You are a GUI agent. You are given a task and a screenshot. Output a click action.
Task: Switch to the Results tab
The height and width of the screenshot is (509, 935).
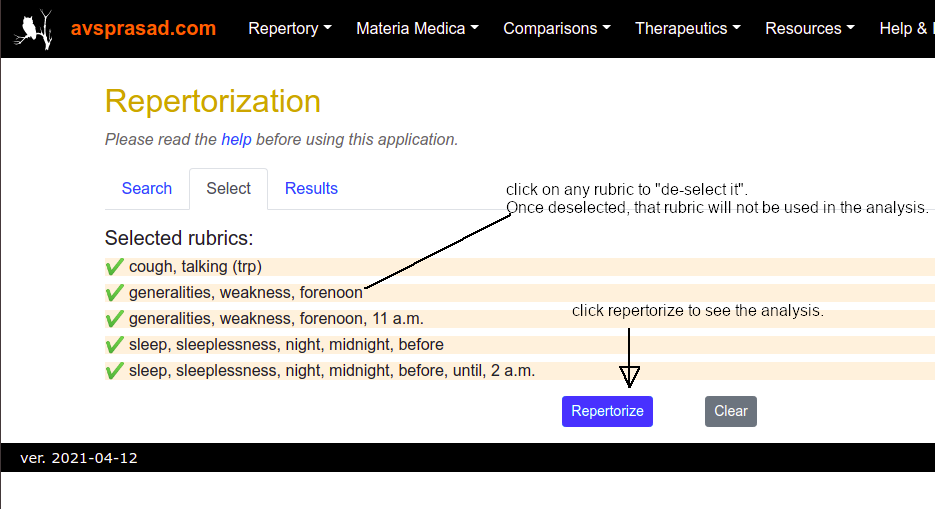pyautogui.click(x=311, y=188)
